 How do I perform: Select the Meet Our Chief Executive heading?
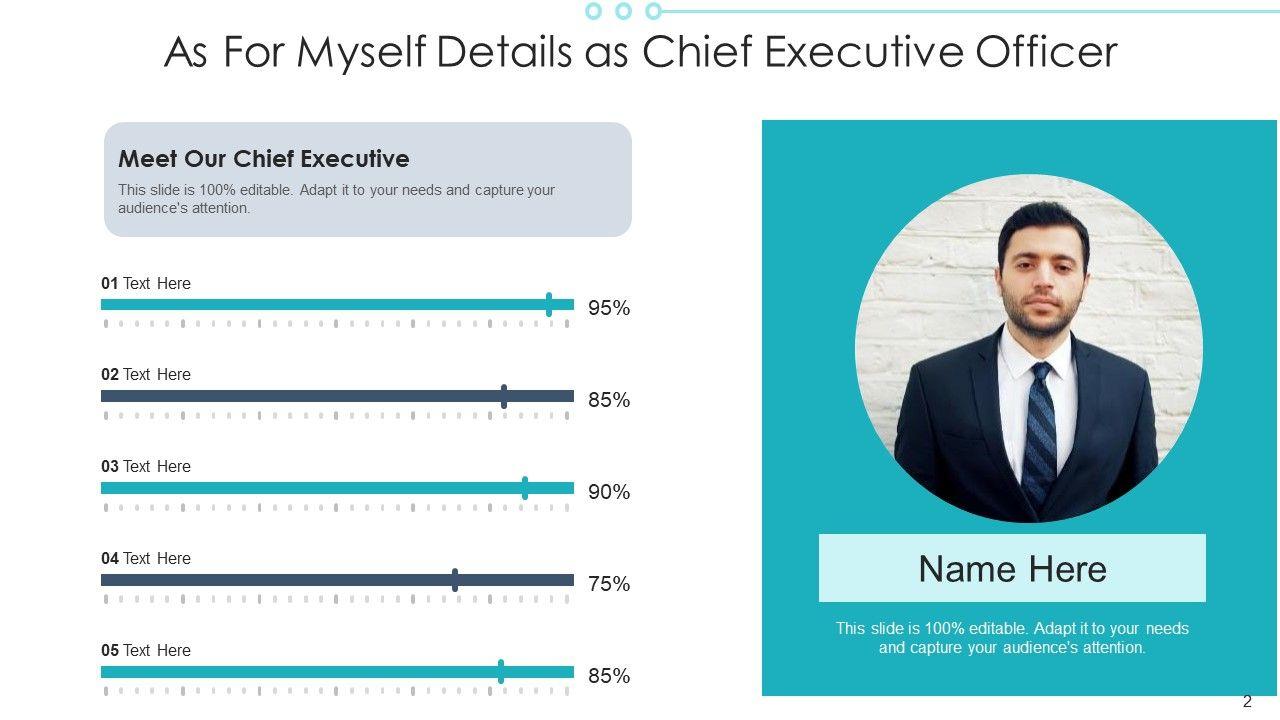264,159
